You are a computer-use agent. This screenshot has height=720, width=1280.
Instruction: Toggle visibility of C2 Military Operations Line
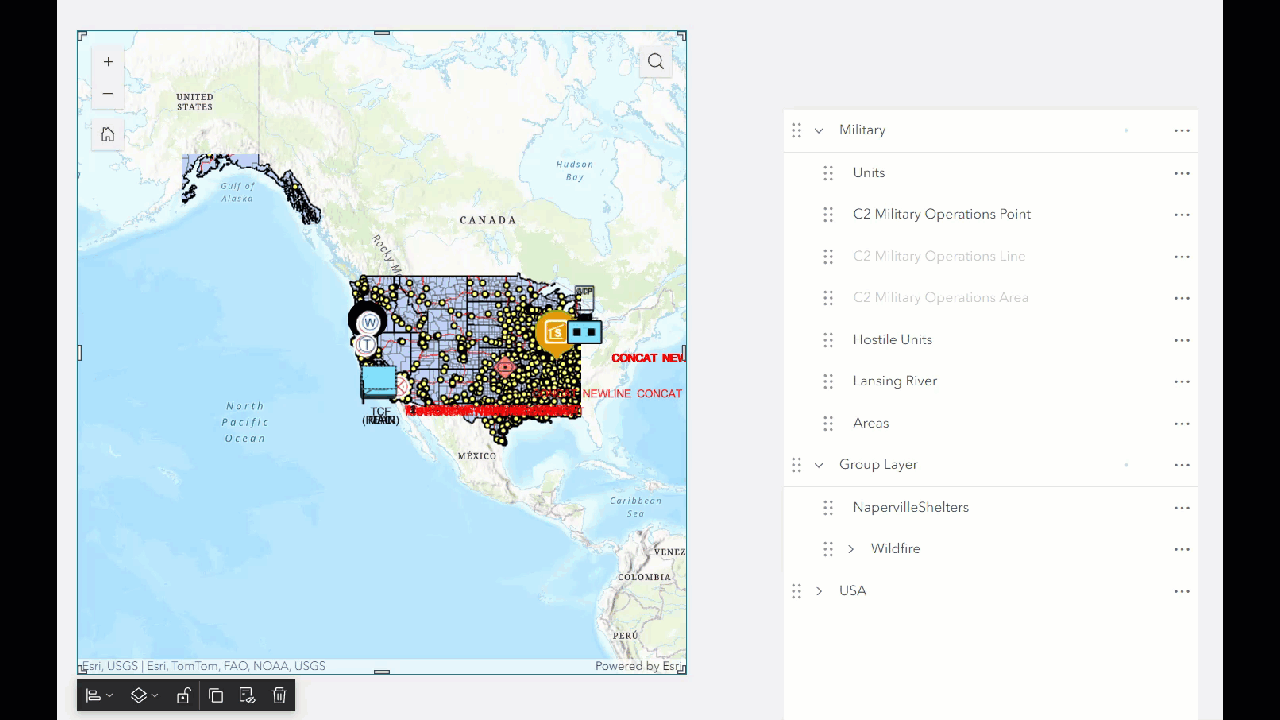click(x=939, y=256)
